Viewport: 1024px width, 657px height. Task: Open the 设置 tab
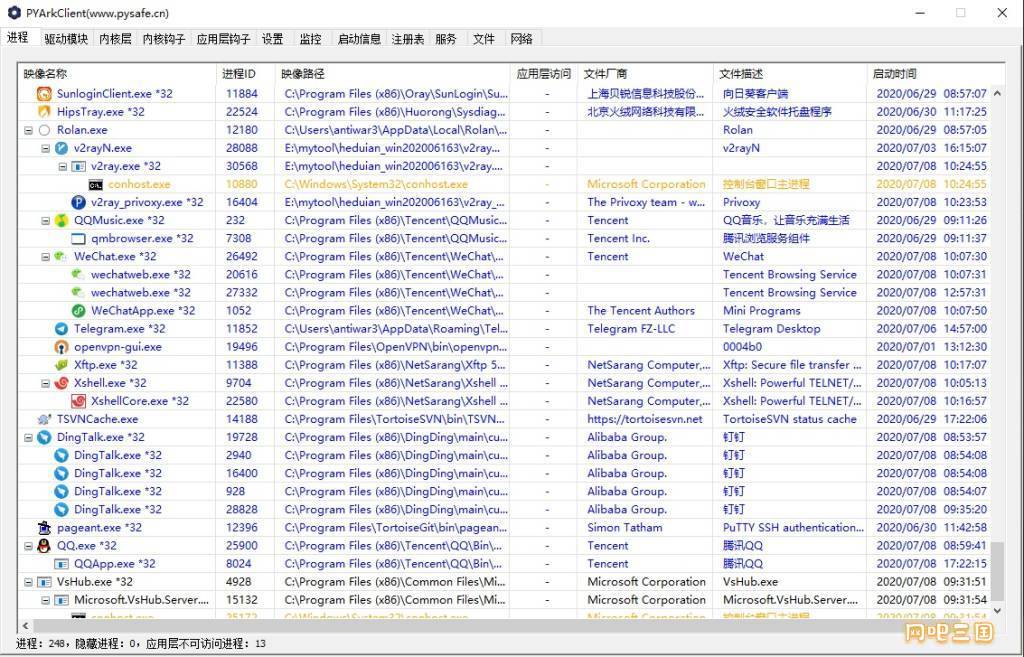(272, 39)
